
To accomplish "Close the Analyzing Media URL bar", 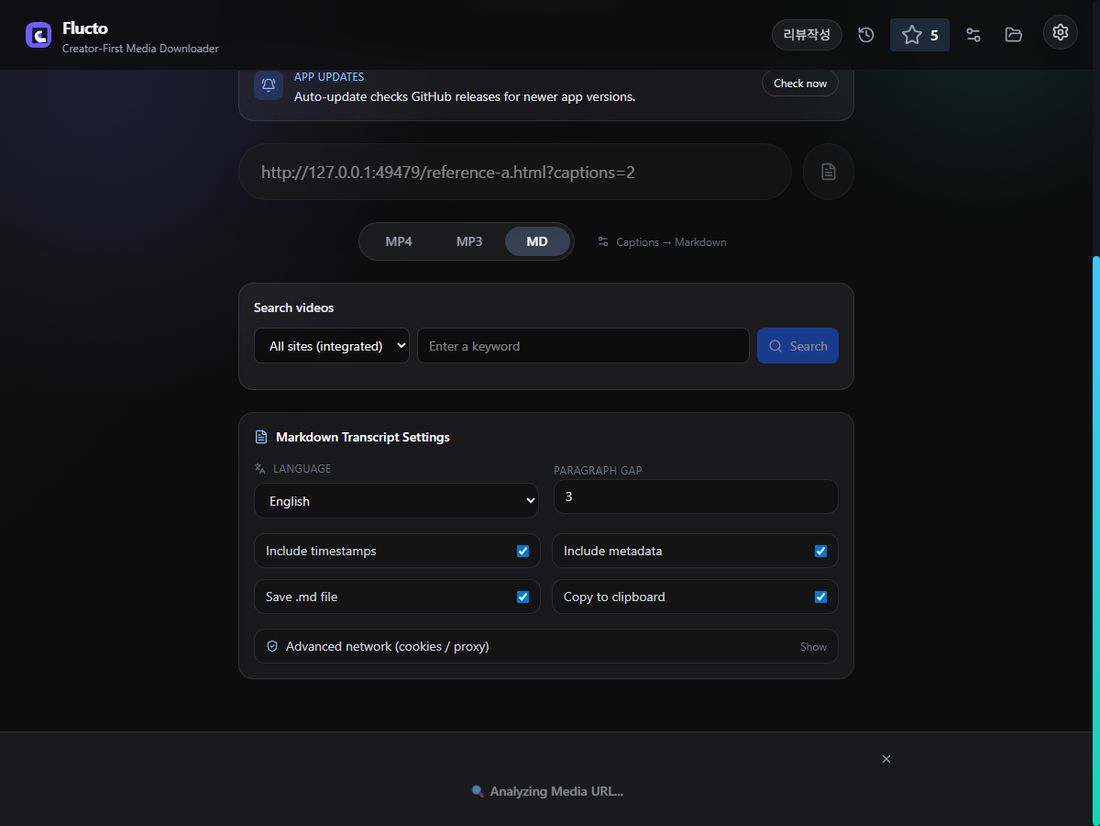I will [886, 759].
